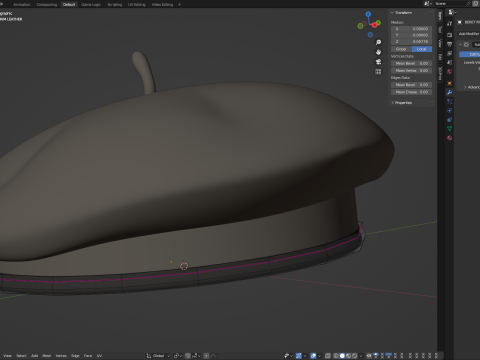480x360 pixels.
Task: Collapse the modifier panel arrow
Action: point(461,44)
